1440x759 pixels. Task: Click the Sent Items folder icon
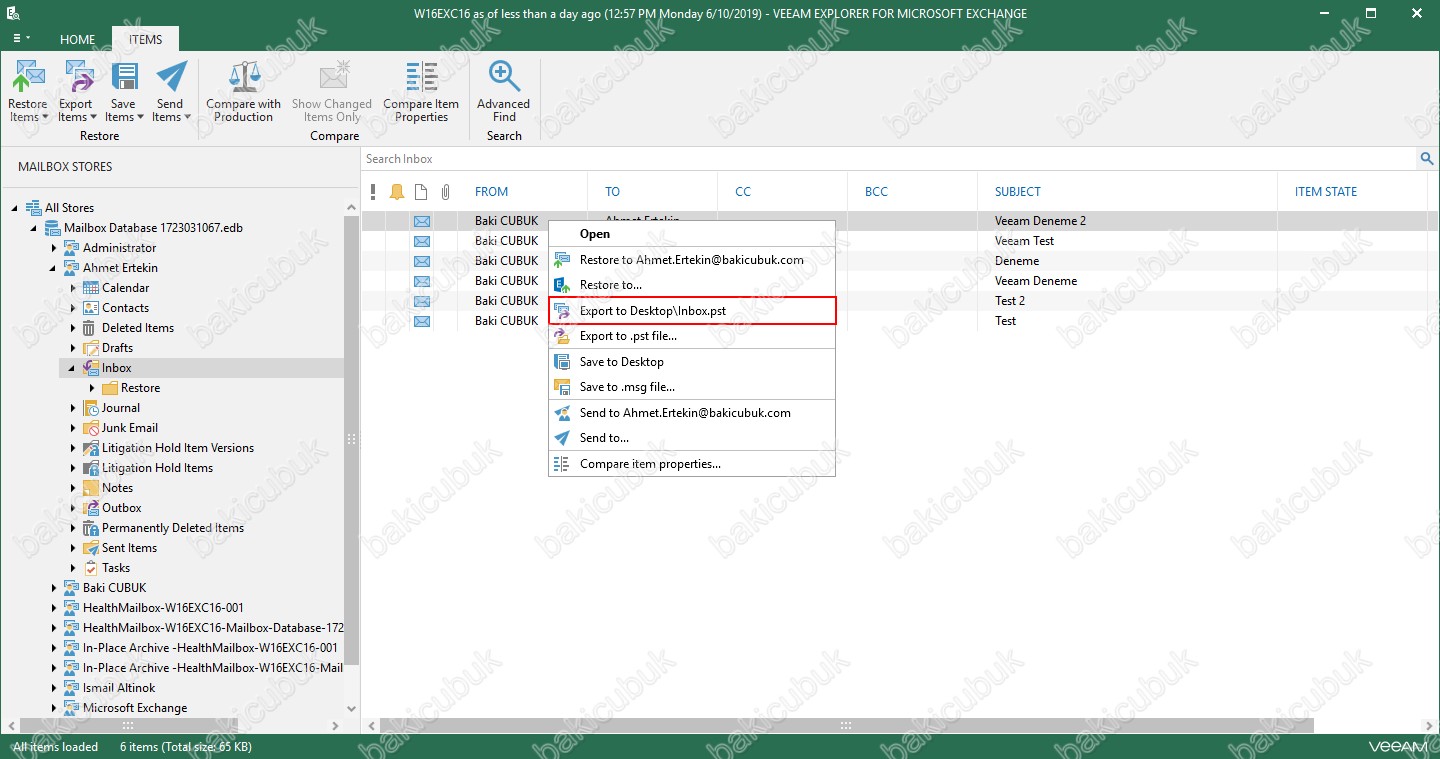point(91,548)
